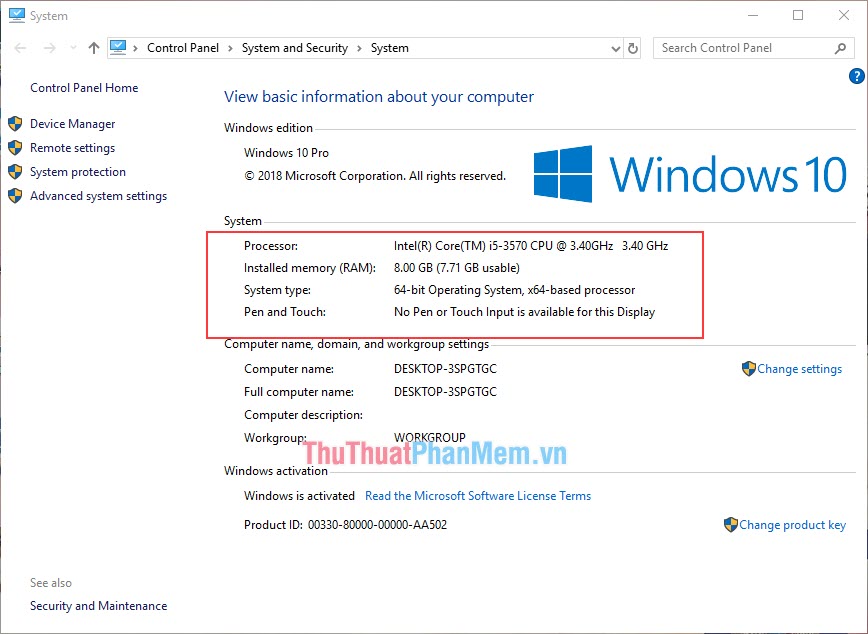This screenshot has width=868, height=634.
Task: Select Control Panel in the breadcrumb path
Action: pos(183,47)
